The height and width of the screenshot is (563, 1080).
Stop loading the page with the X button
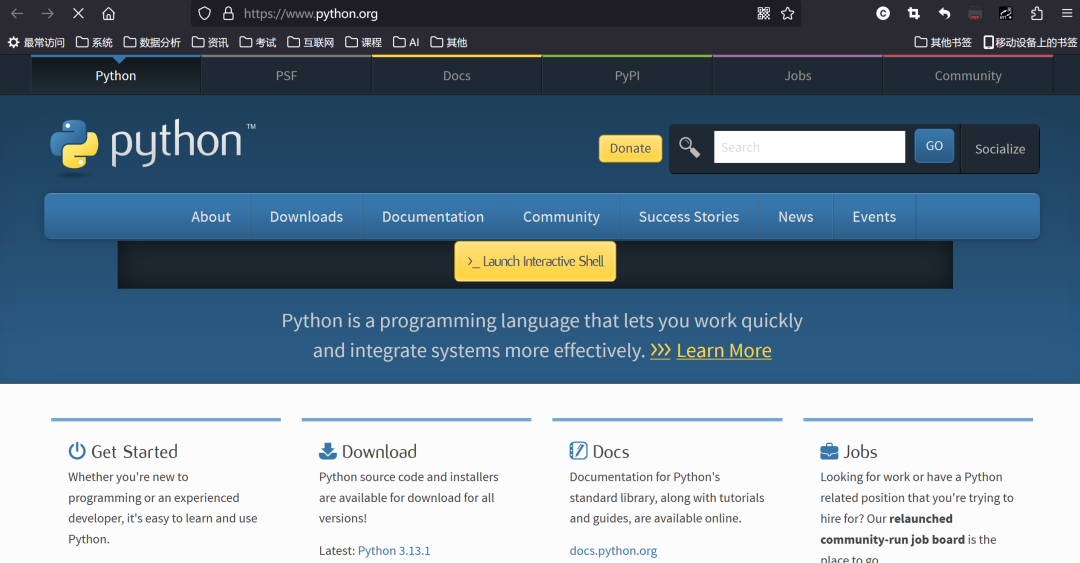pos(78,13)
